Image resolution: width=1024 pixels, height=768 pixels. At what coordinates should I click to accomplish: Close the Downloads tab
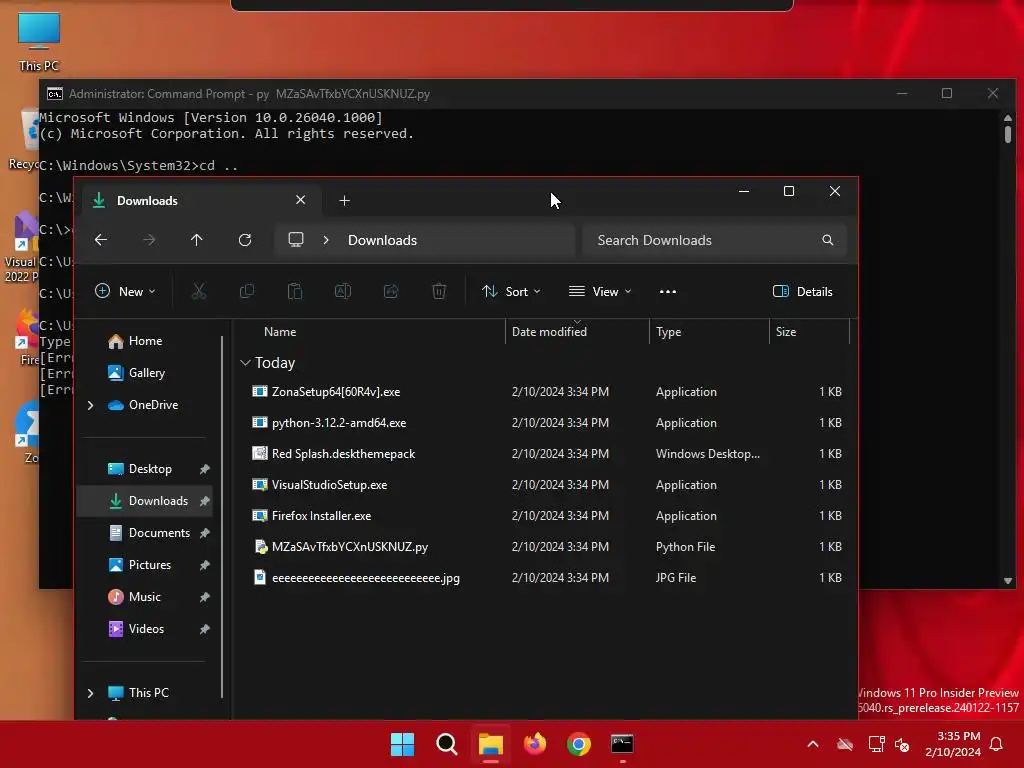pos(300,200)
